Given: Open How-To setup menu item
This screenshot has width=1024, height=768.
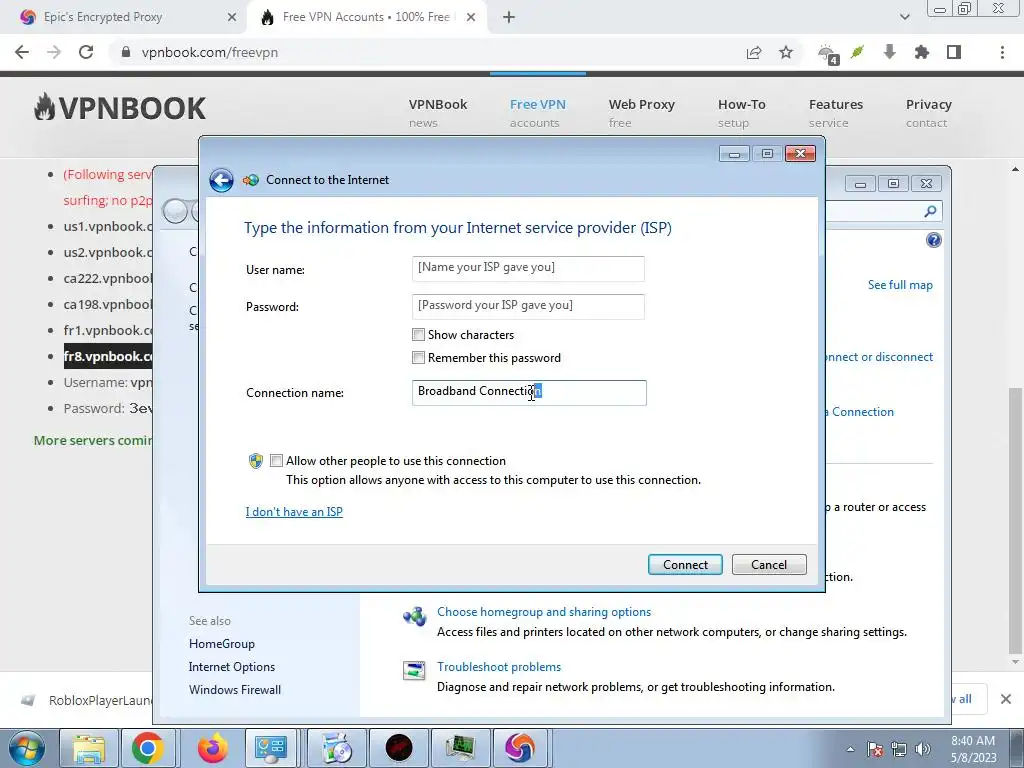Looking at the screenshot, I should click(x=741, y=113).
